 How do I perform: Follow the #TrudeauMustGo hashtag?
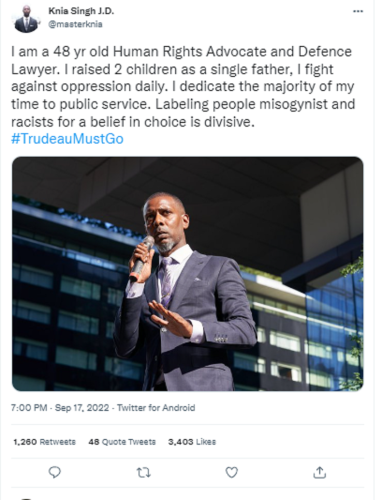(x=67, y=139)
